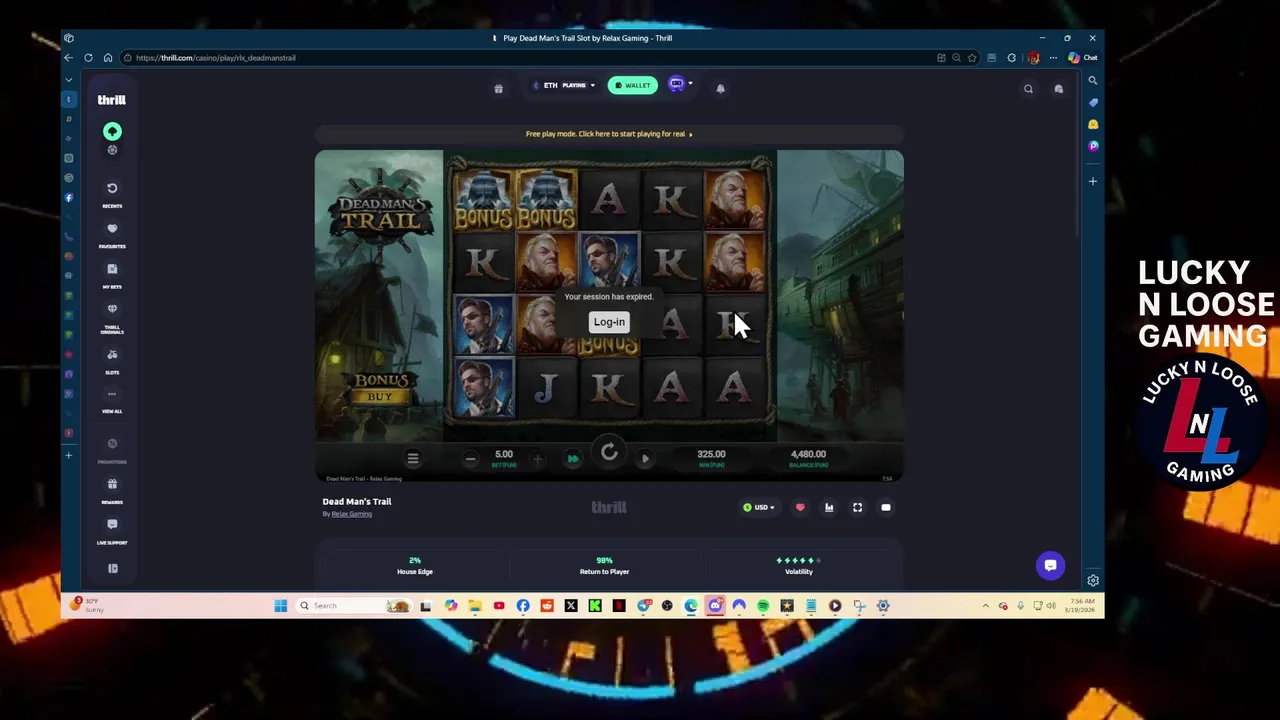This screenshot has width=1280, height=720.
Task: Increase the bet with plus button
Action: [538, 459]
